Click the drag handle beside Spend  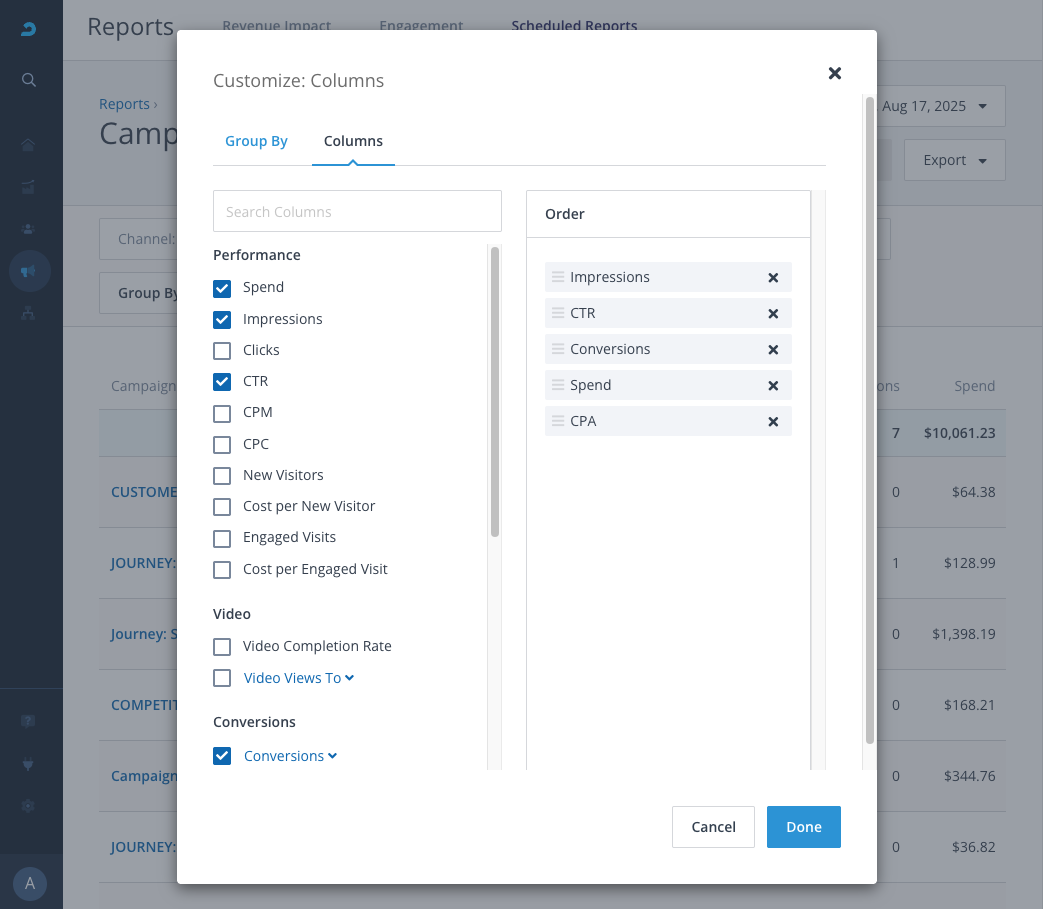pos(558,385)
